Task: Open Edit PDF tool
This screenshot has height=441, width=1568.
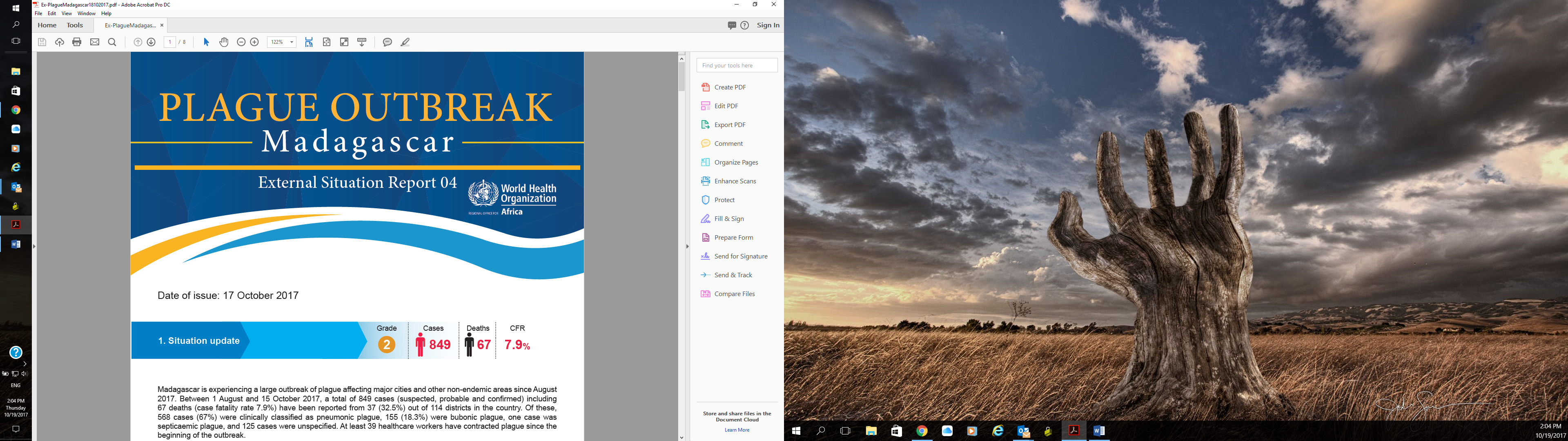Action: tap(720, 106)
